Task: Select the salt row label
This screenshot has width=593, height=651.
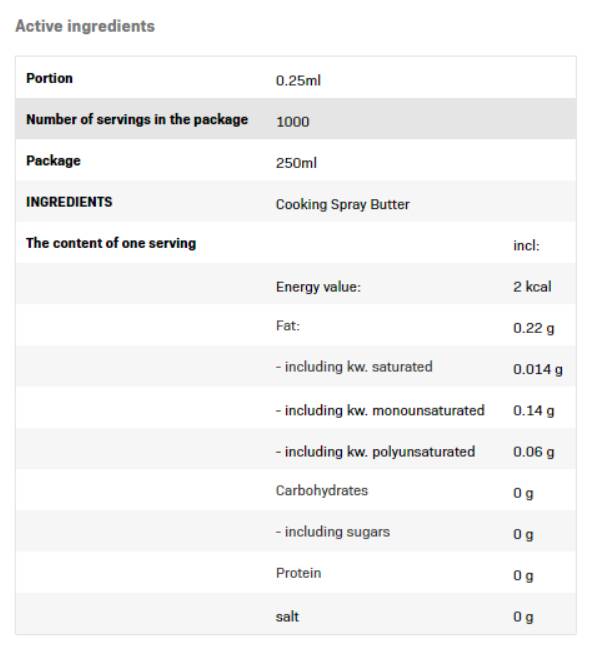Action: click(x=287, y=617)
